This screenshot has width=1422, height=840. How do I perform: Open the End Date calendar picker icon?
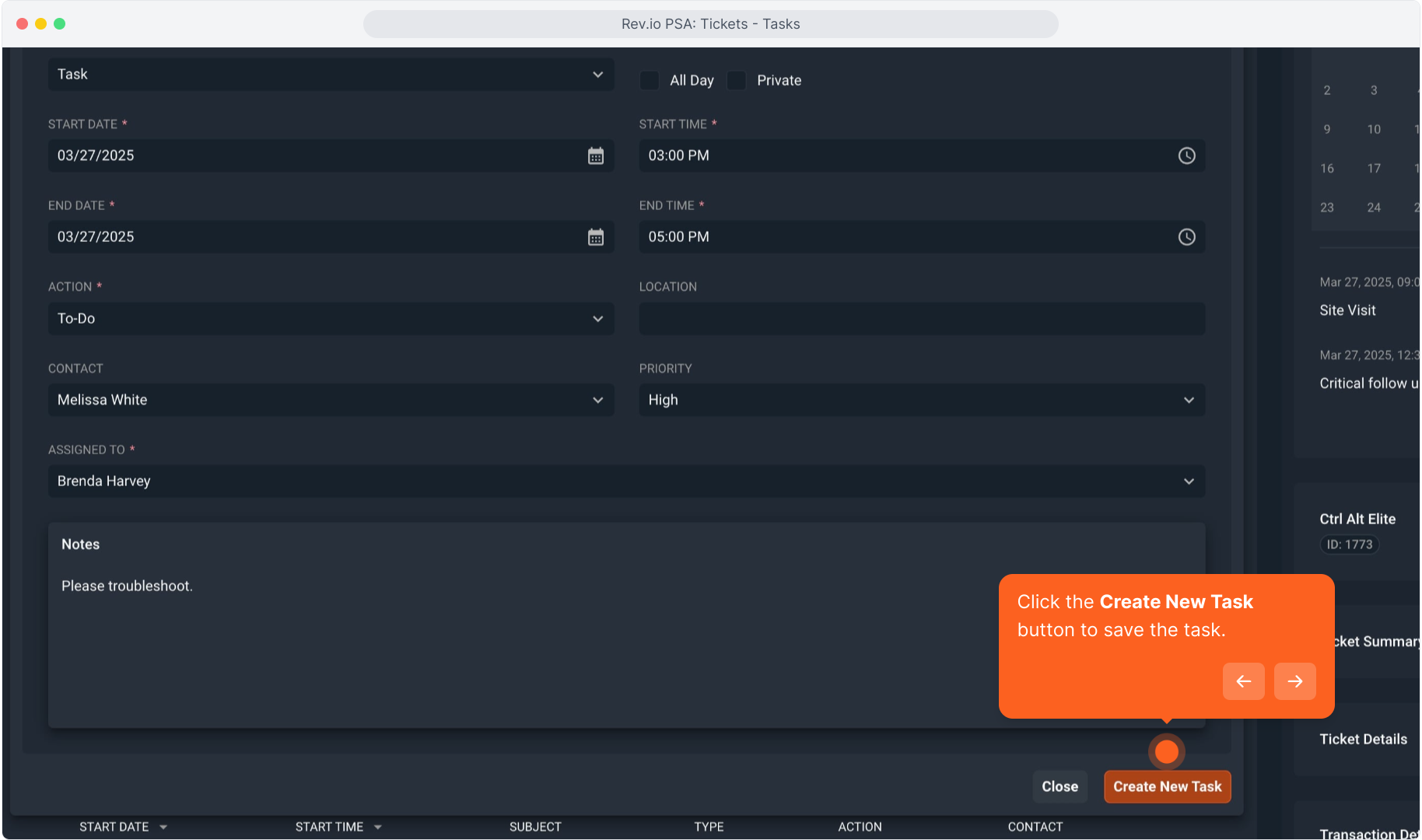(x=595, y=237)
